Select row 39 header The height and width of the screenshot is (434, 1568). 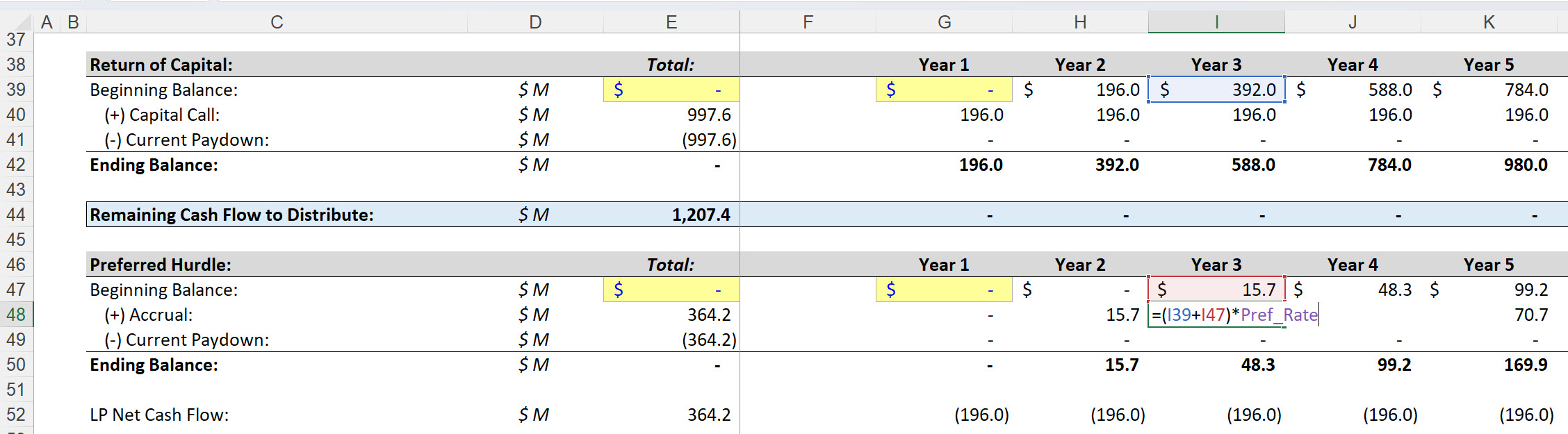[16, 90]
